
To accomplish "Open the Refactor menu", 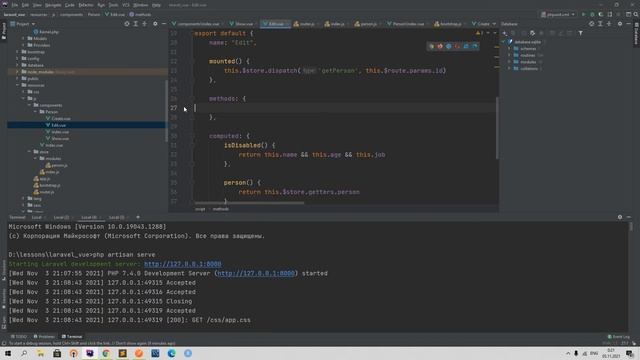I will coord(86,5).
